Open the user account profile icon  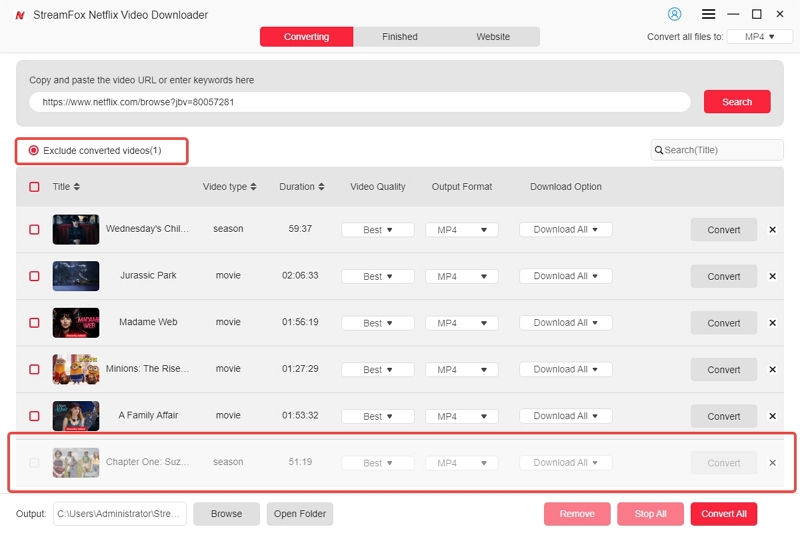(674, 14)
